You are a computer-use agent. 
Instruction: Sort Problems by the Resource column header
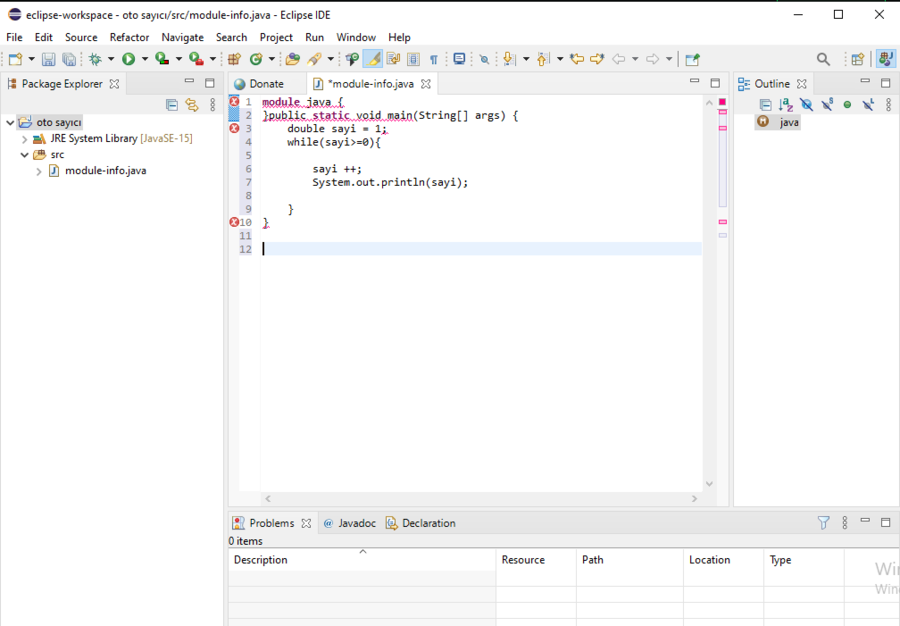tap(536, 559)
